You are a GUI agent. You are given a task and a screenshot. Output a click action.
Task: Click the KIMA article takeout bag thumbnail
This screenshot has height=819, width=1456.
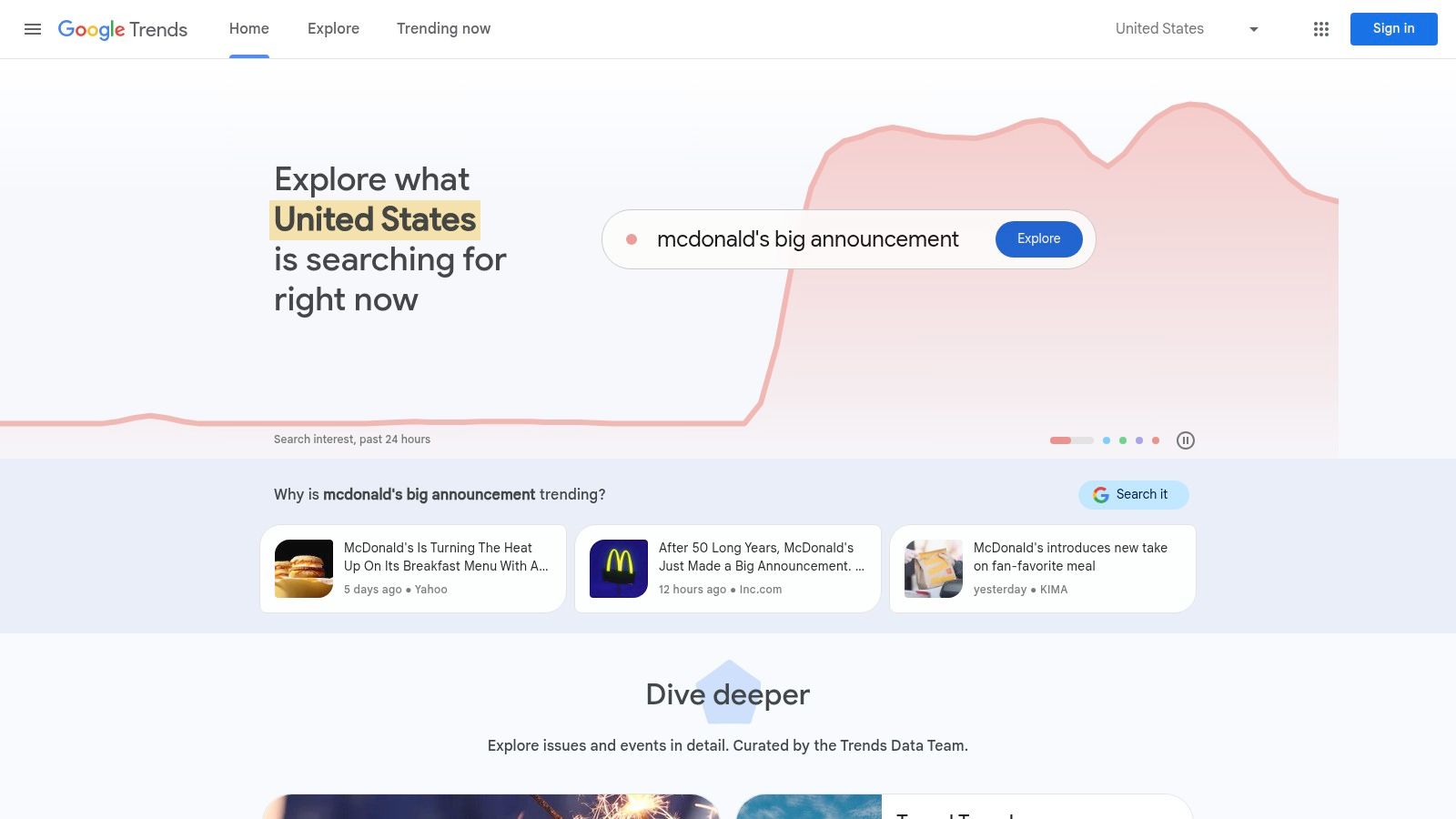934,569
